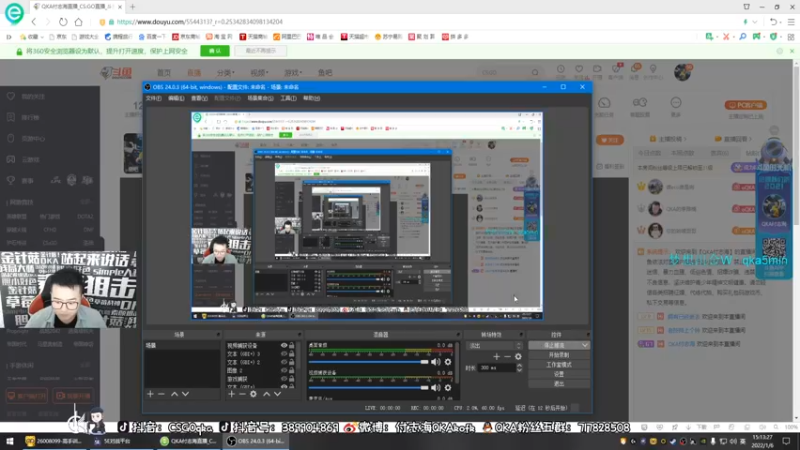Expand stop streaming button dropdown arrow
Image resolution: width=800 pixels, height=450 pixels.
(x=585, y=345)
